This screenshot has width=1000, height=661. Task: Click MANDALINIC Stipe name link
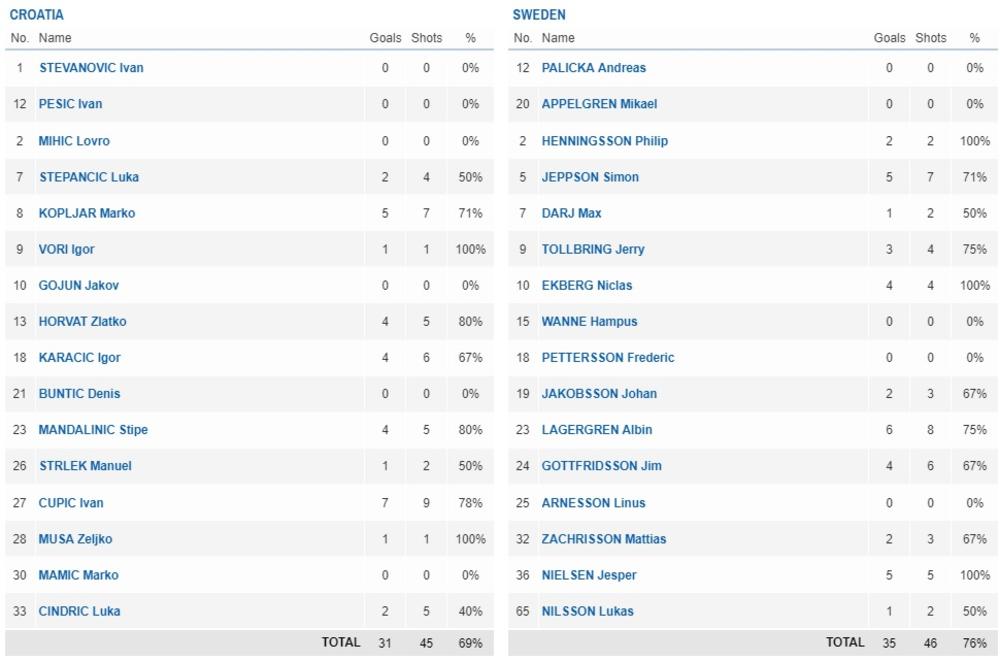(93, 430)
